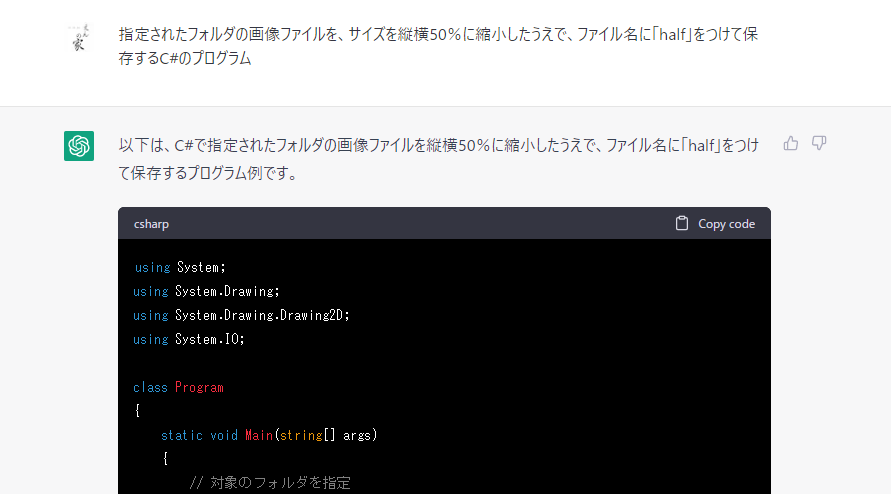Click the user's prompt message text
This screenshot has width=891, height=494.
(438, 46)
